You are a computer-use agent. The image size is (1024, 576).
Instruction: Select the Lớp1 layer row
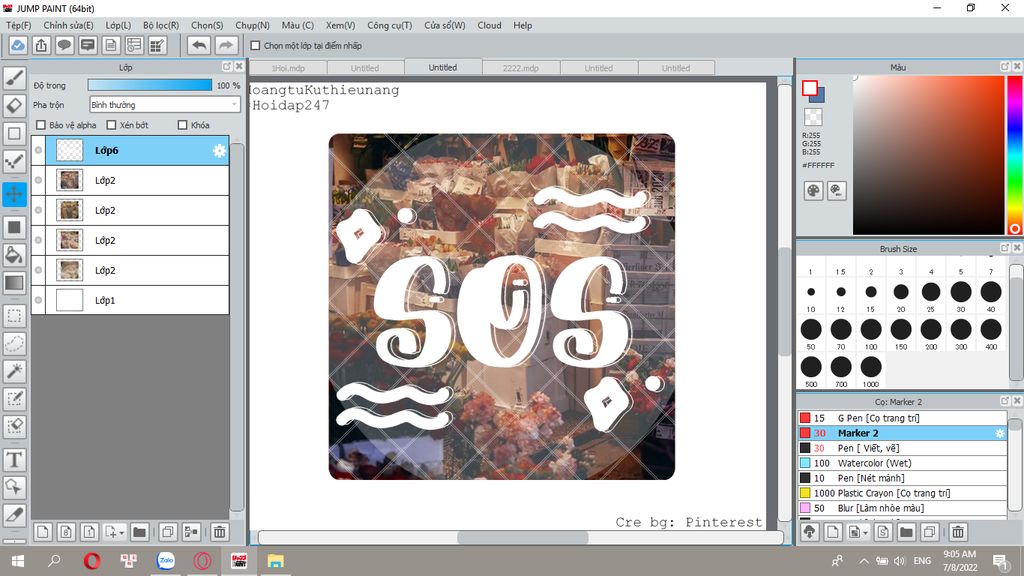pyautogui.click(x=130, y=300)
